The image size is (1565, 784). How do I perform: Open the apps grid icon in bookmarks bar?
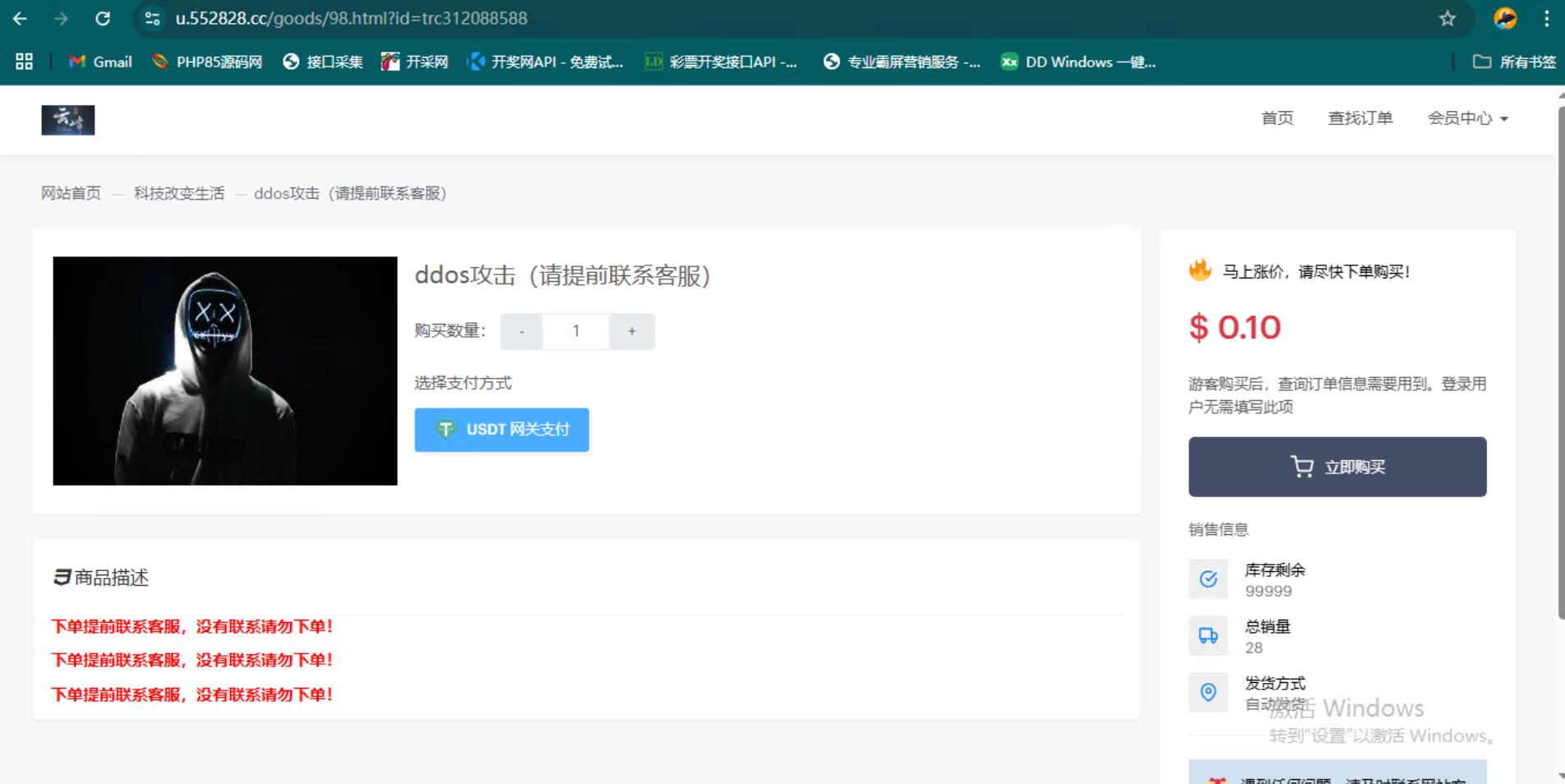pyautogui.click(x=24, y=62)
